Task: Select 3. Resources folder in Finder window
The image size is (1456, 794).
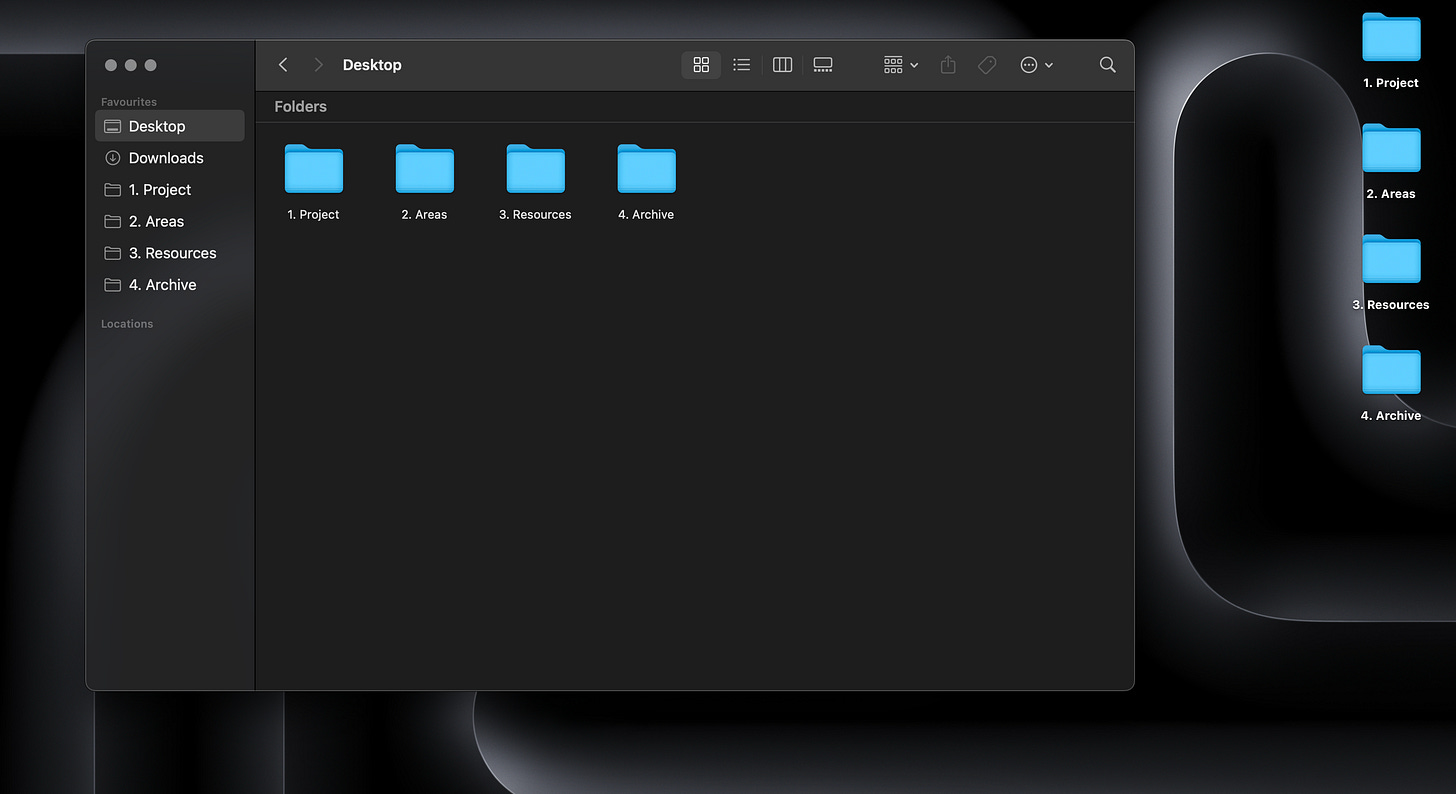Action: pyautogui.click(x=536, y=169)
